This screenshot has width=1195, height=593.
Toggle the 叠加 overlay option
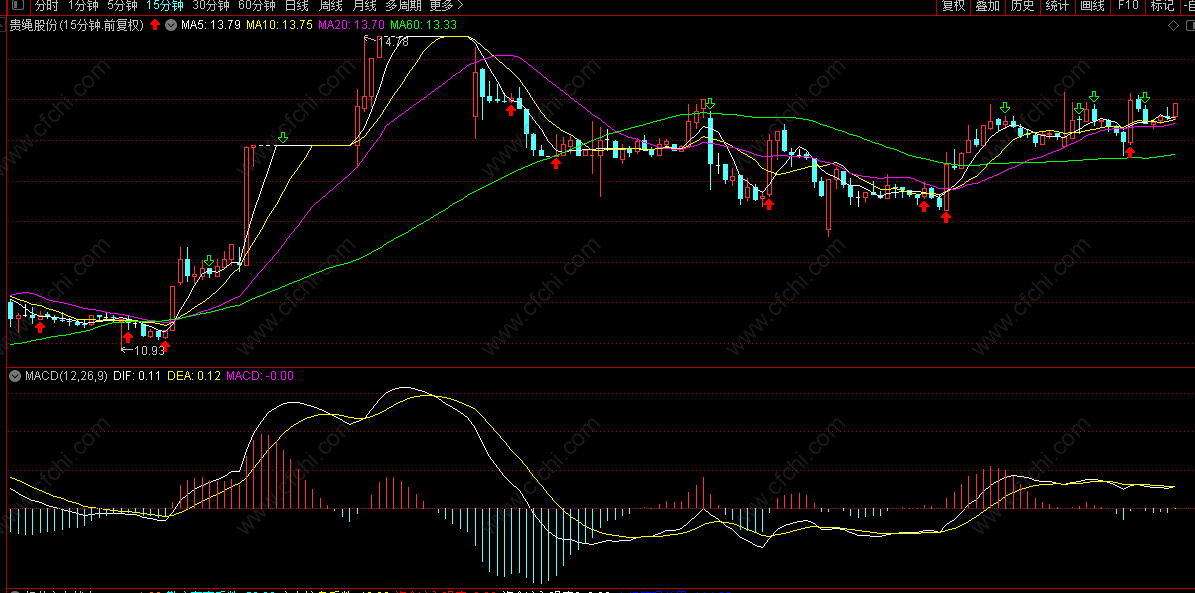(x=988, y=6)
